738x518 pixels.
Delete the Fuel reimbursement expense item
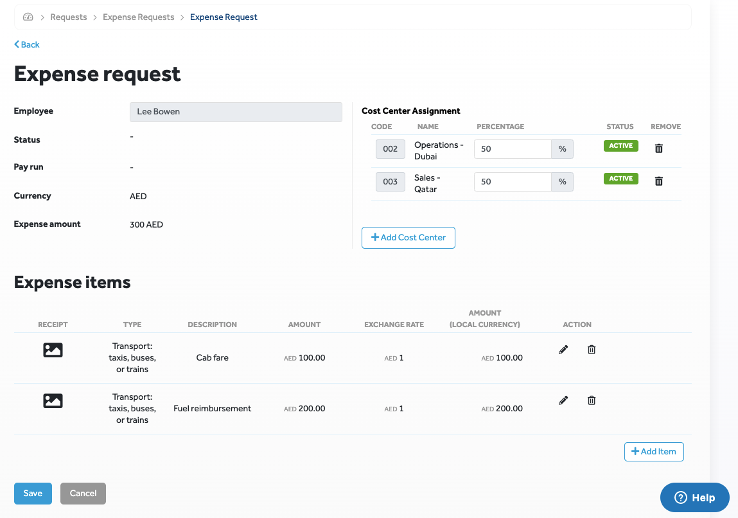pos(591,400)
